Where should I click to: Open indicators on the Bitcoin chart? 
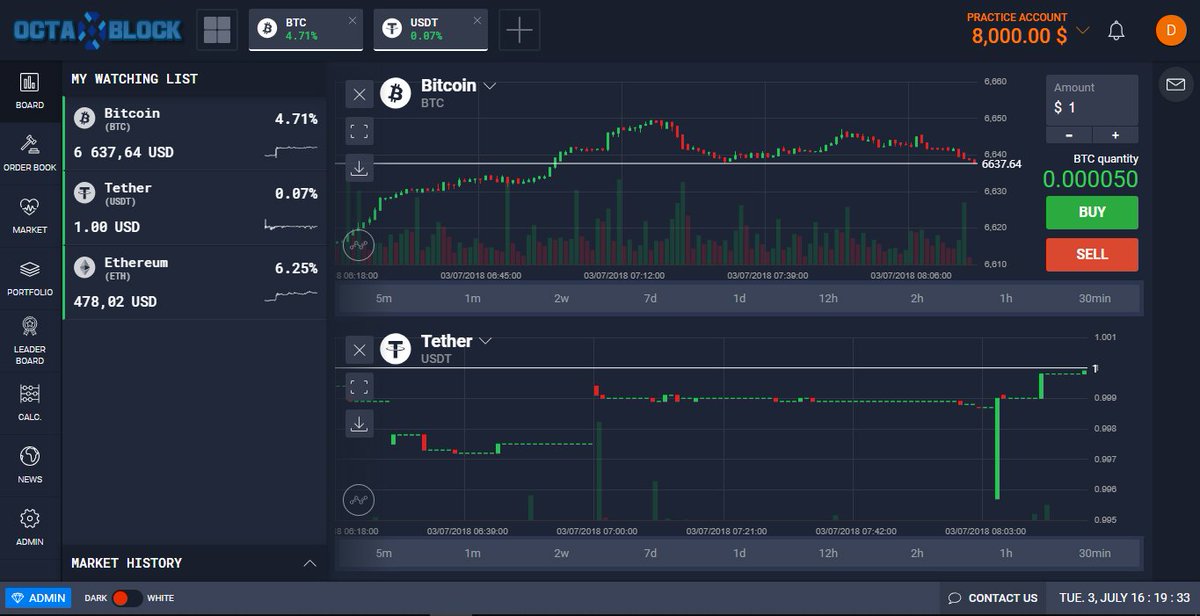click(359, 243)
